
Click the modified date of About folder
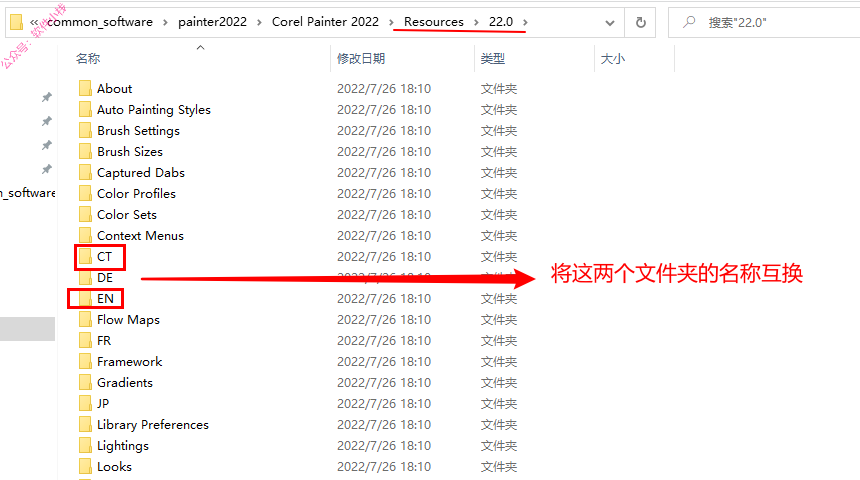tap(384, 88)
